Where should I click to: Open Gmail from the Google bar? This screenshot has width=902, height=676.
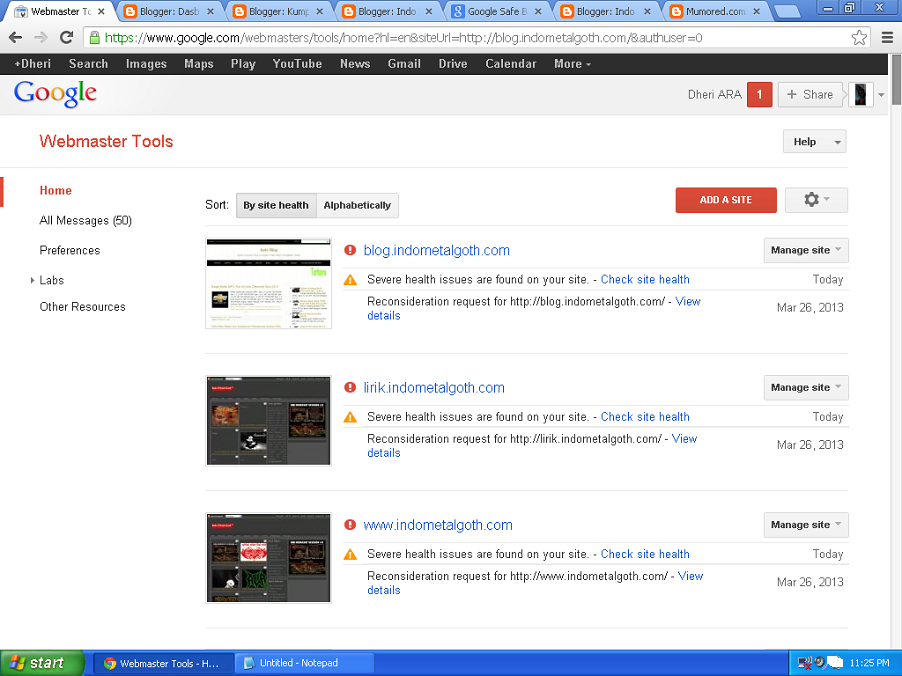(404, 64)
